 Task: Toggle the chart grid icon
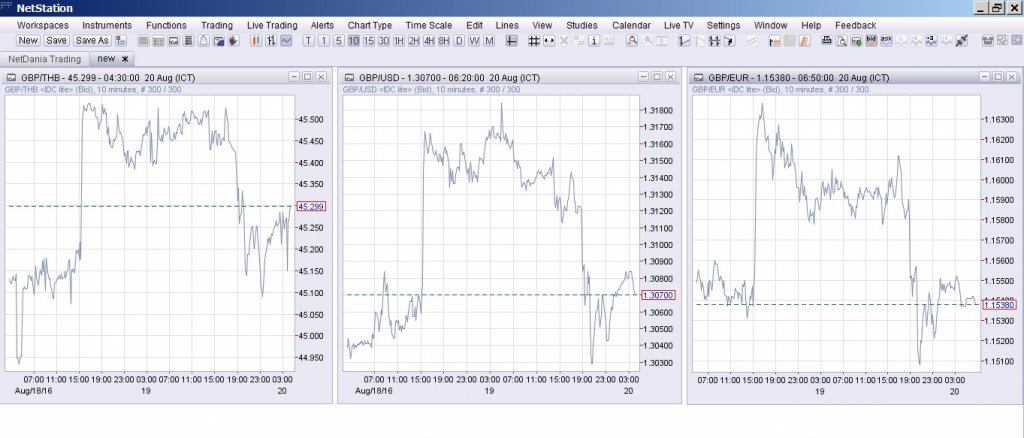[534, 41]
